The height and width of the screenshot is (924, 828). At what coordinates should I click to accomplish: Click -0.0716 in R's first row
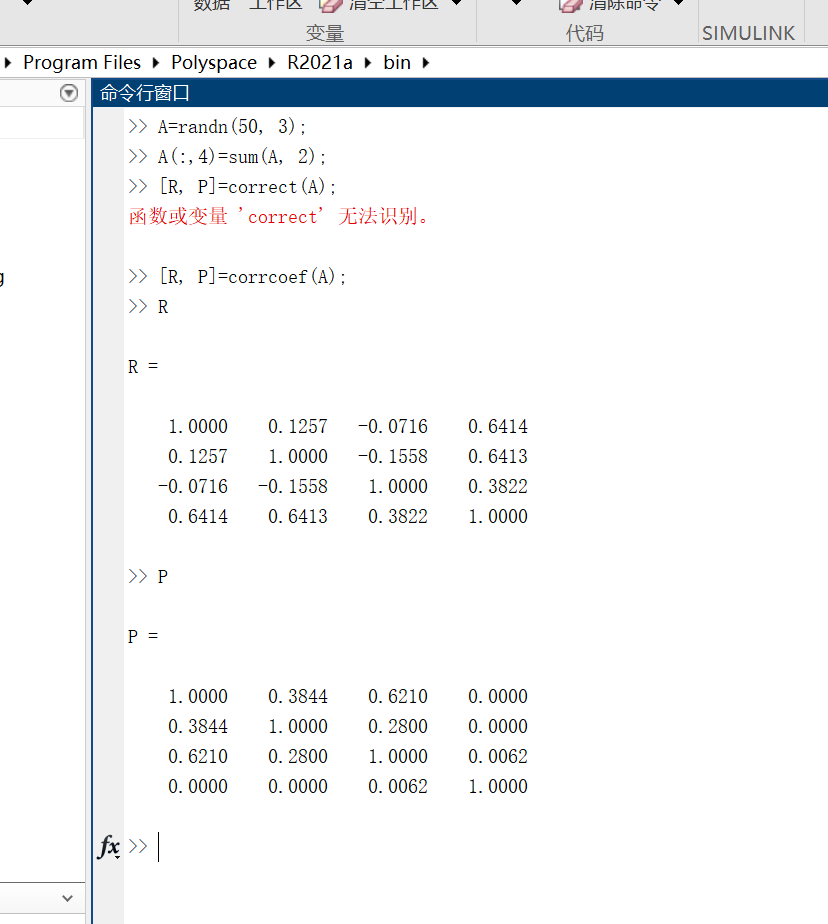392,426
